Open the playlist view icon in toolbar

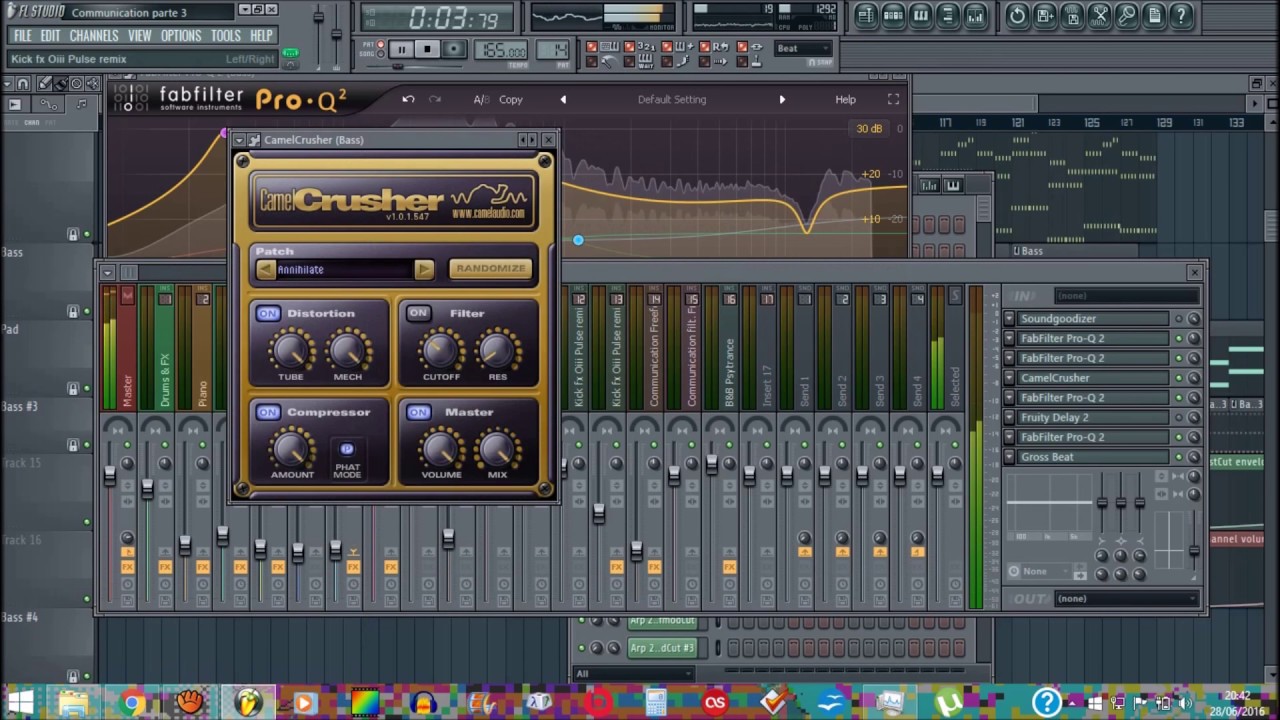[x=866, y=15]
